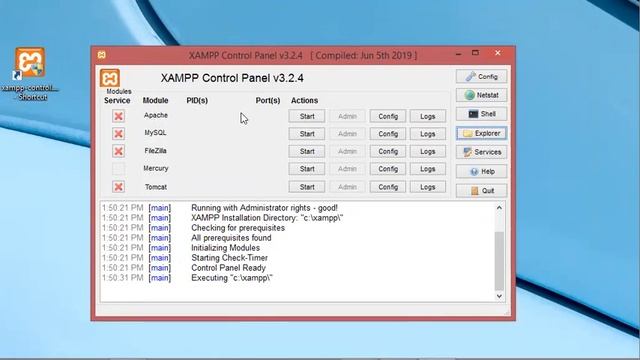Click the log line 'All prerequisites found'
This screenshot has height=360, width=640.
(x=231, y=238)
